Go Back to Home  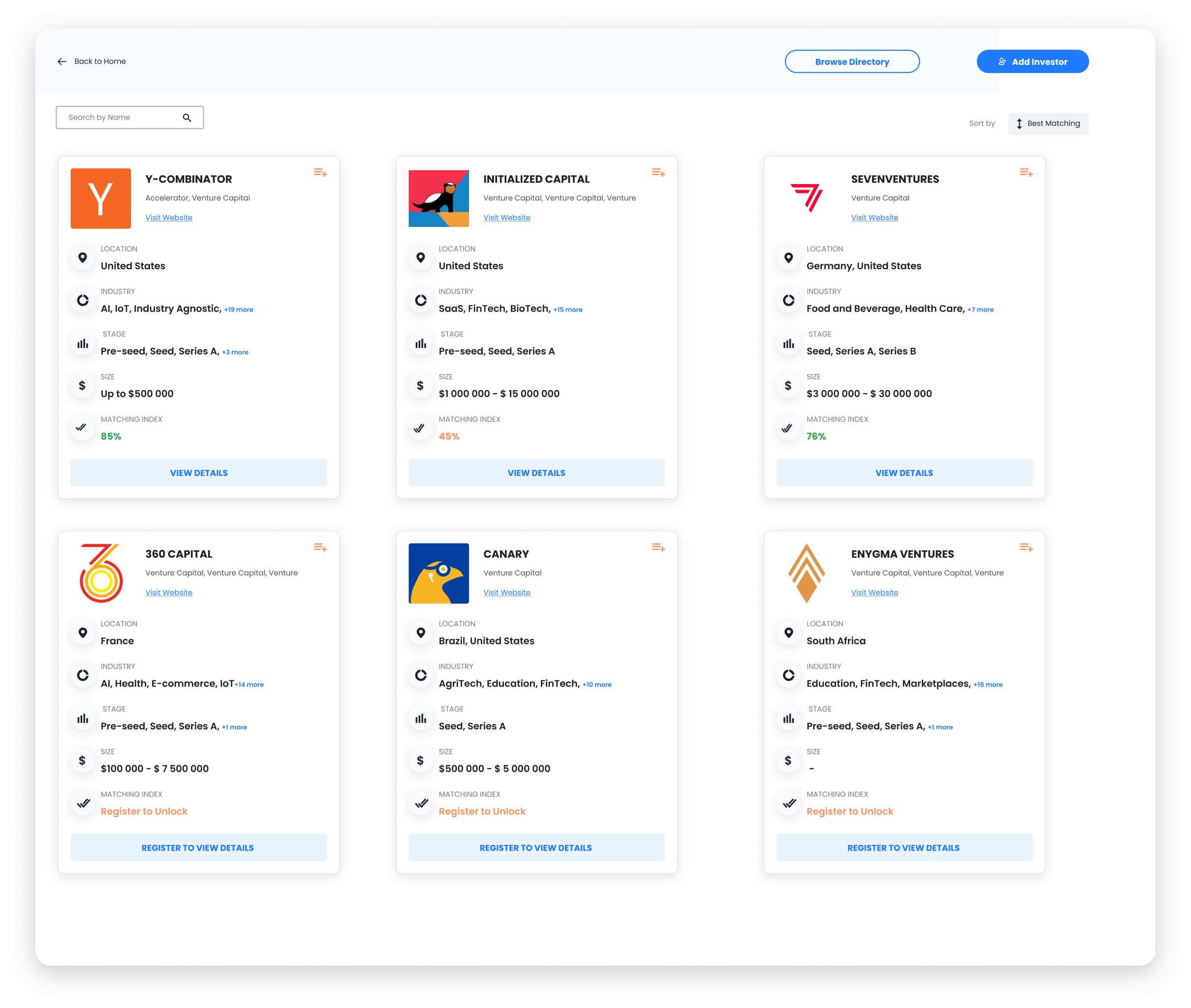point(100,61)
